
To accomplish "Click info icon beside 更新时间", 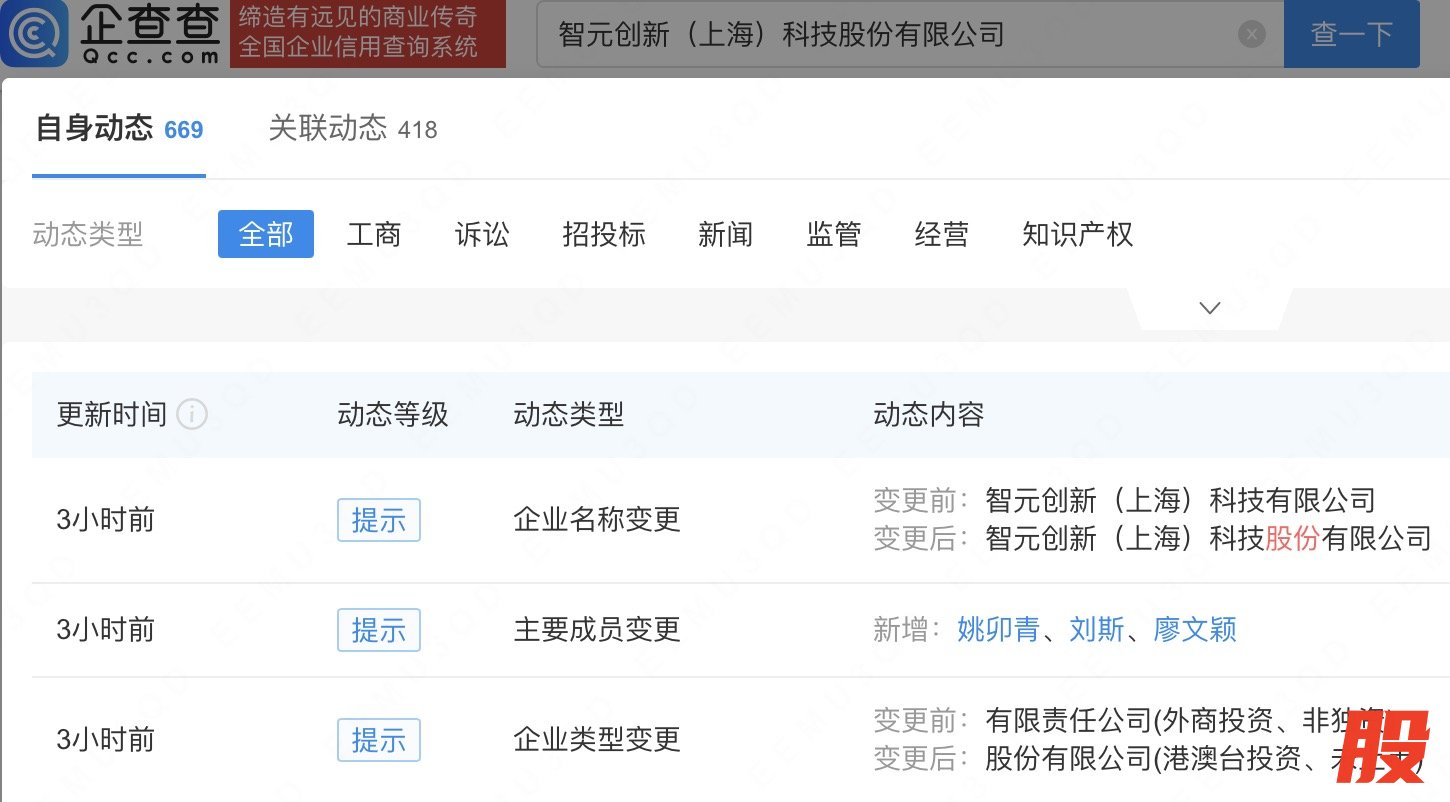I will pos(192,414).
